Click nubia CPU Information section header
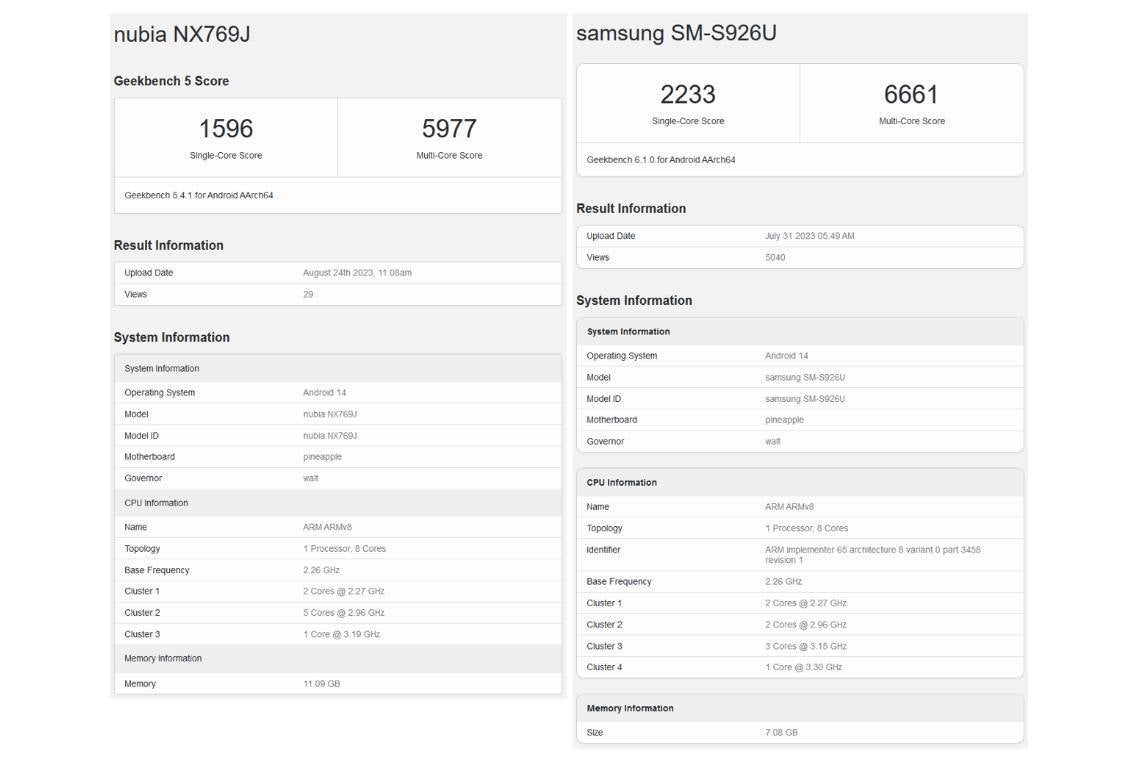The image size is (1140, 760). point(338,503)
